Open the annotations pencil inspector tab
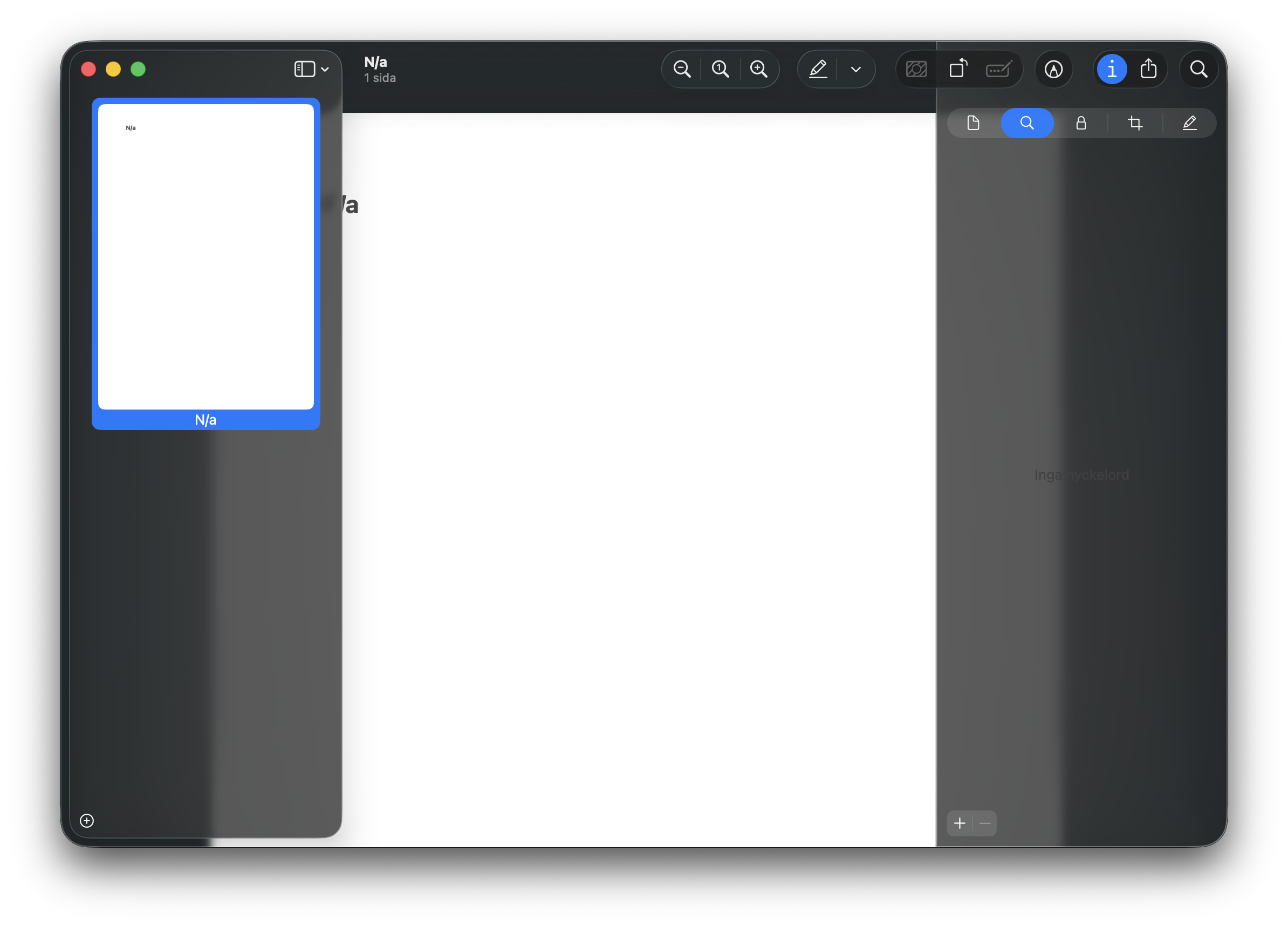Viewport: 1288px width, 927px height. coord(1189,122)
